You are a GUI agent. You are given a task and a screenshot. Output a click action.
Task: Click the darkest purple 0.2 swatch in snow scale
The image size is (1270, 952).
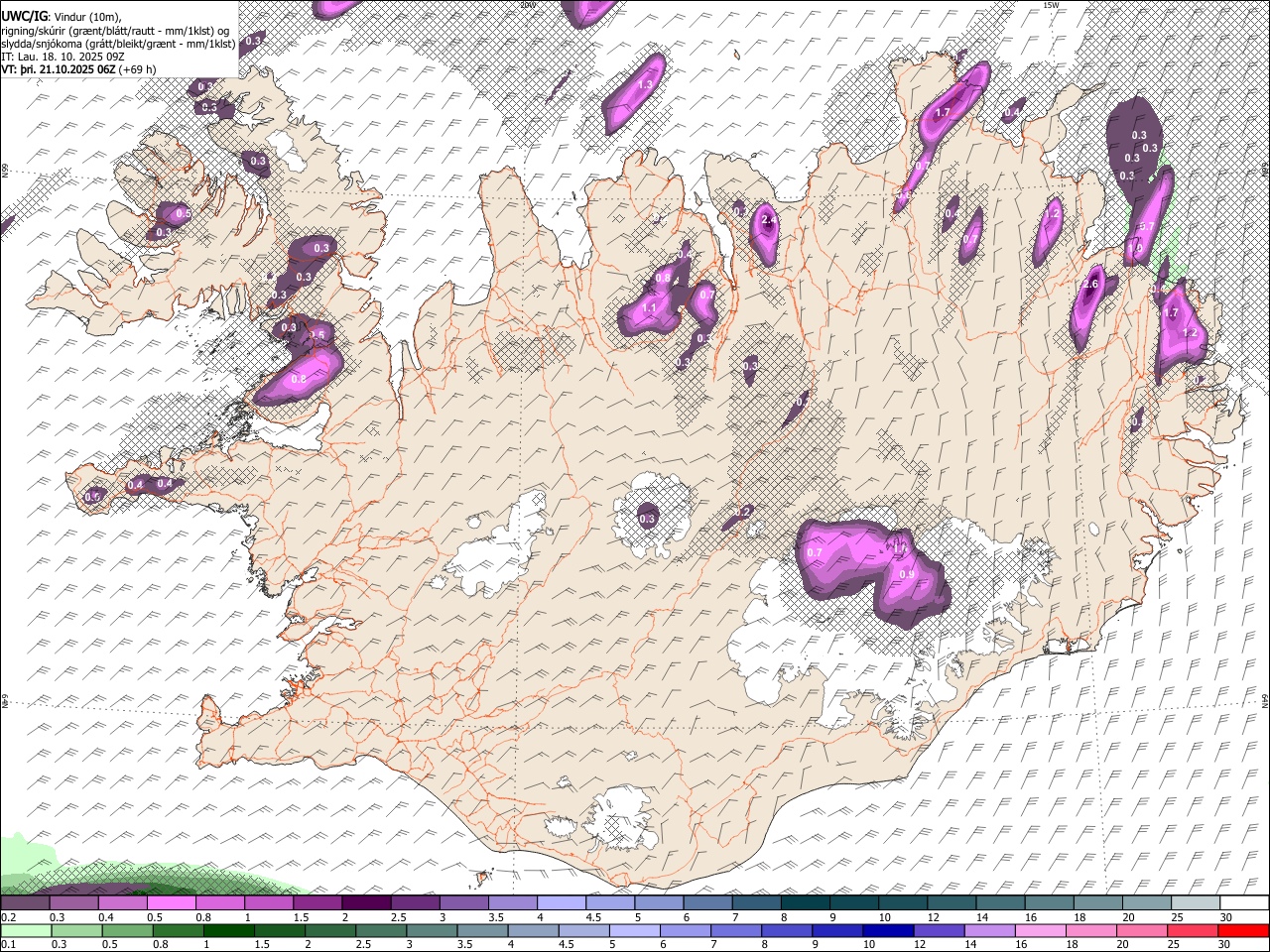click(26, 902)
